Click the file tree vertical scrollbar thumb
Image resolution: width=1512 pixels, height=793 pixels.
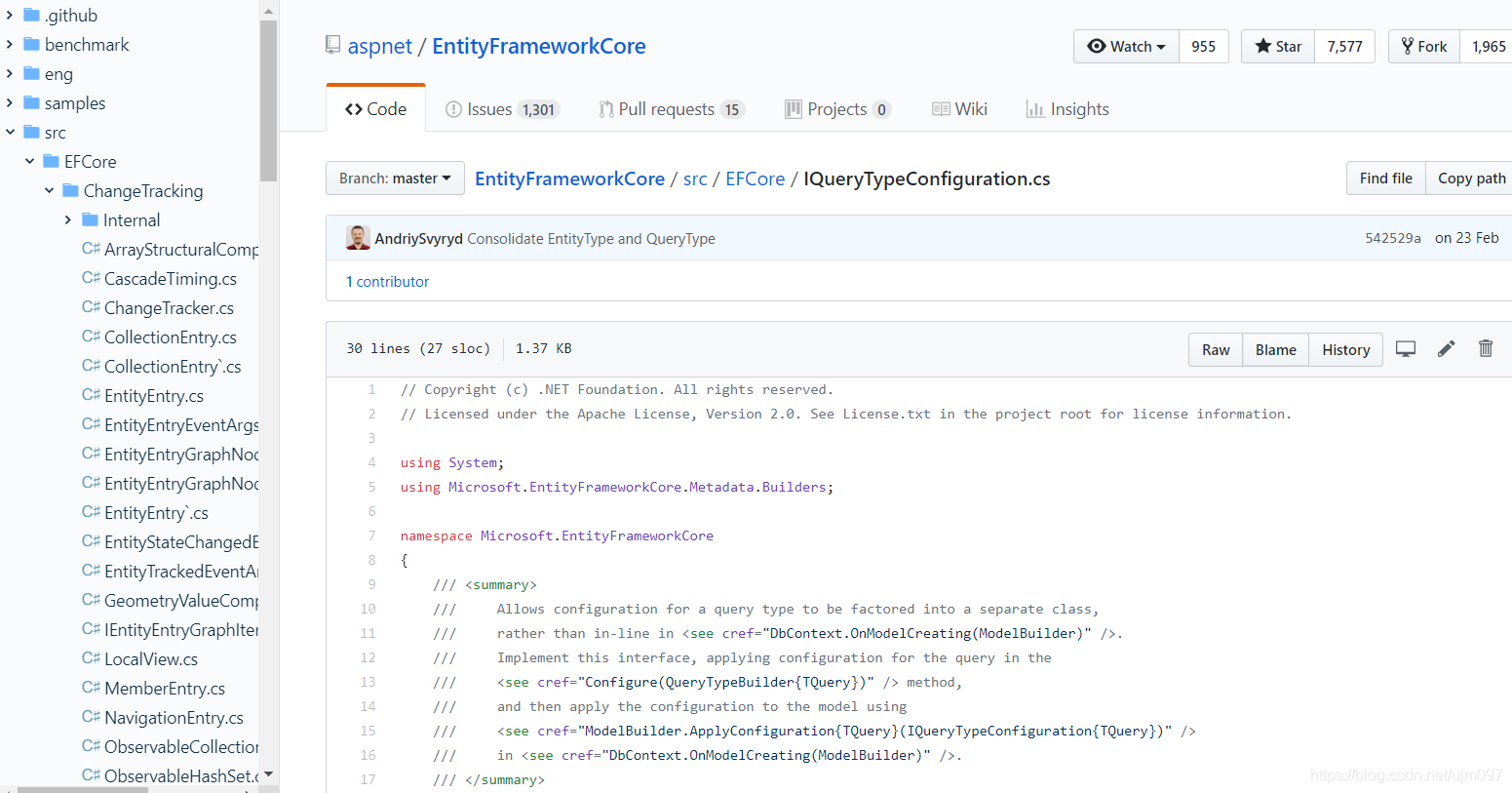(x=268, y=101)
